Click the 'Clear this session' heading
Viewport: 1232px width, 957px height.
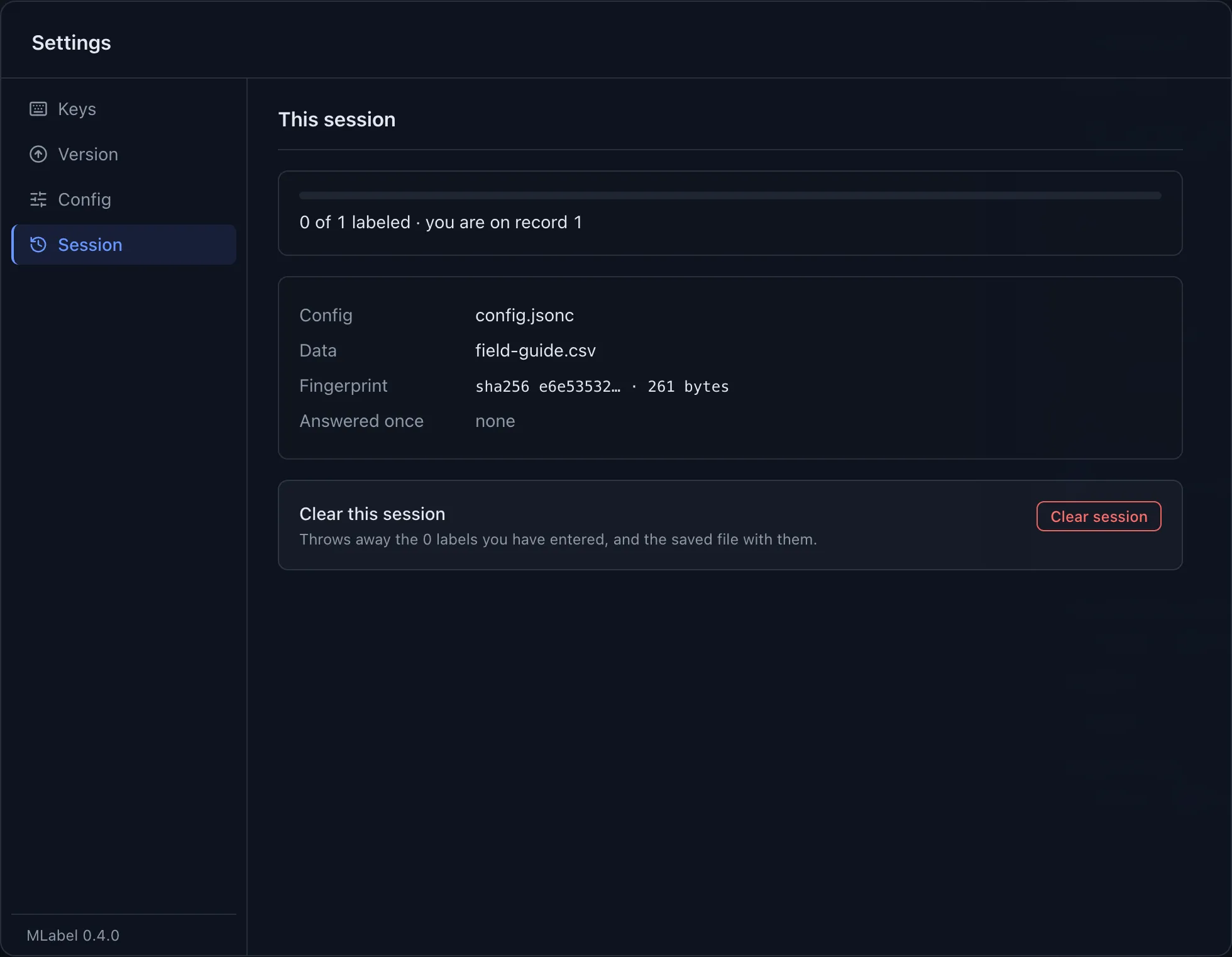pos(372,514)
